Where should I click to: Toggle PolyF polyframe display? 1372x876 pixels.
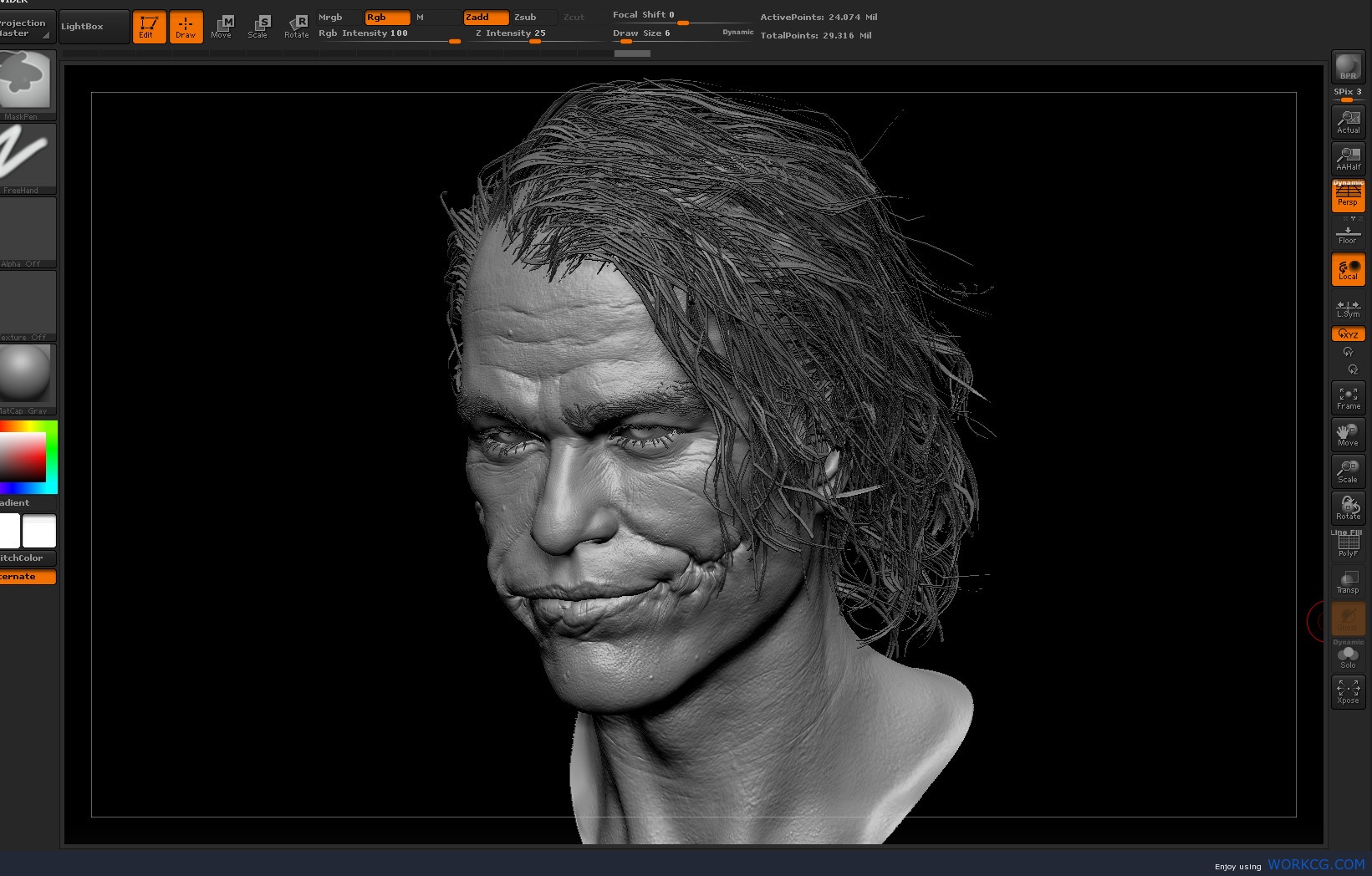pos(1348,545)
